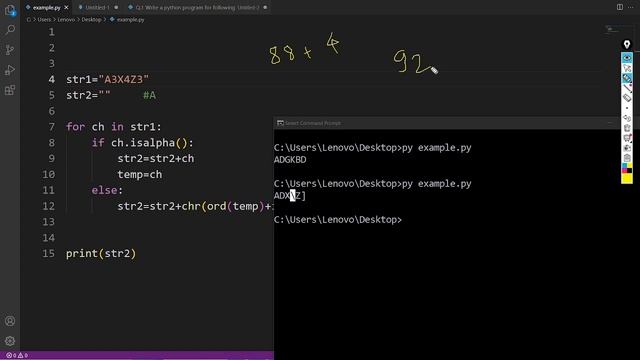
Task: Toggle ink visibility with the eye icon
Action: click(627, 58)
